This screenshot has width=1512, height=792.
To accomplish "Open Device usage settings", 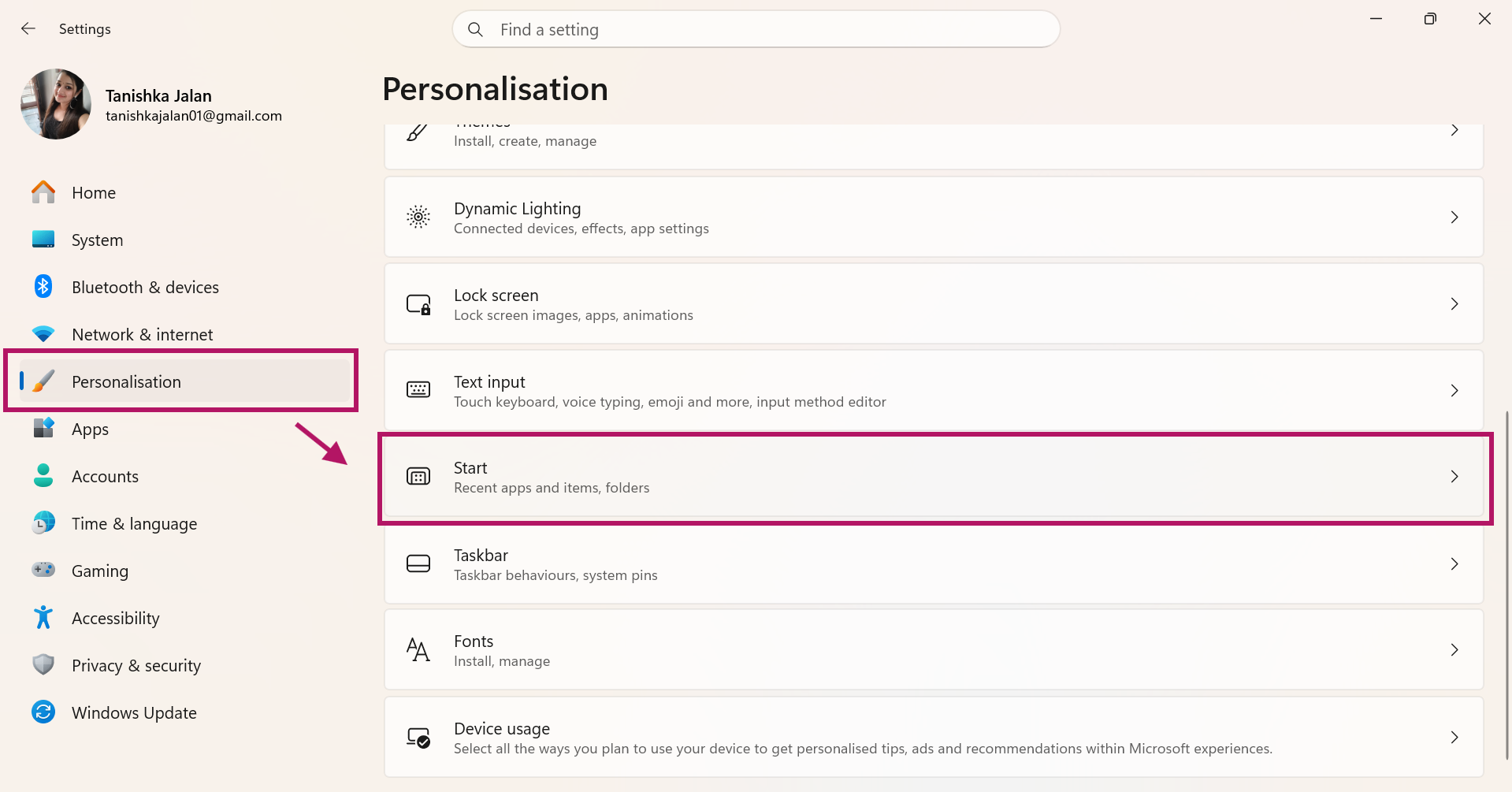I will click(934, 737).
